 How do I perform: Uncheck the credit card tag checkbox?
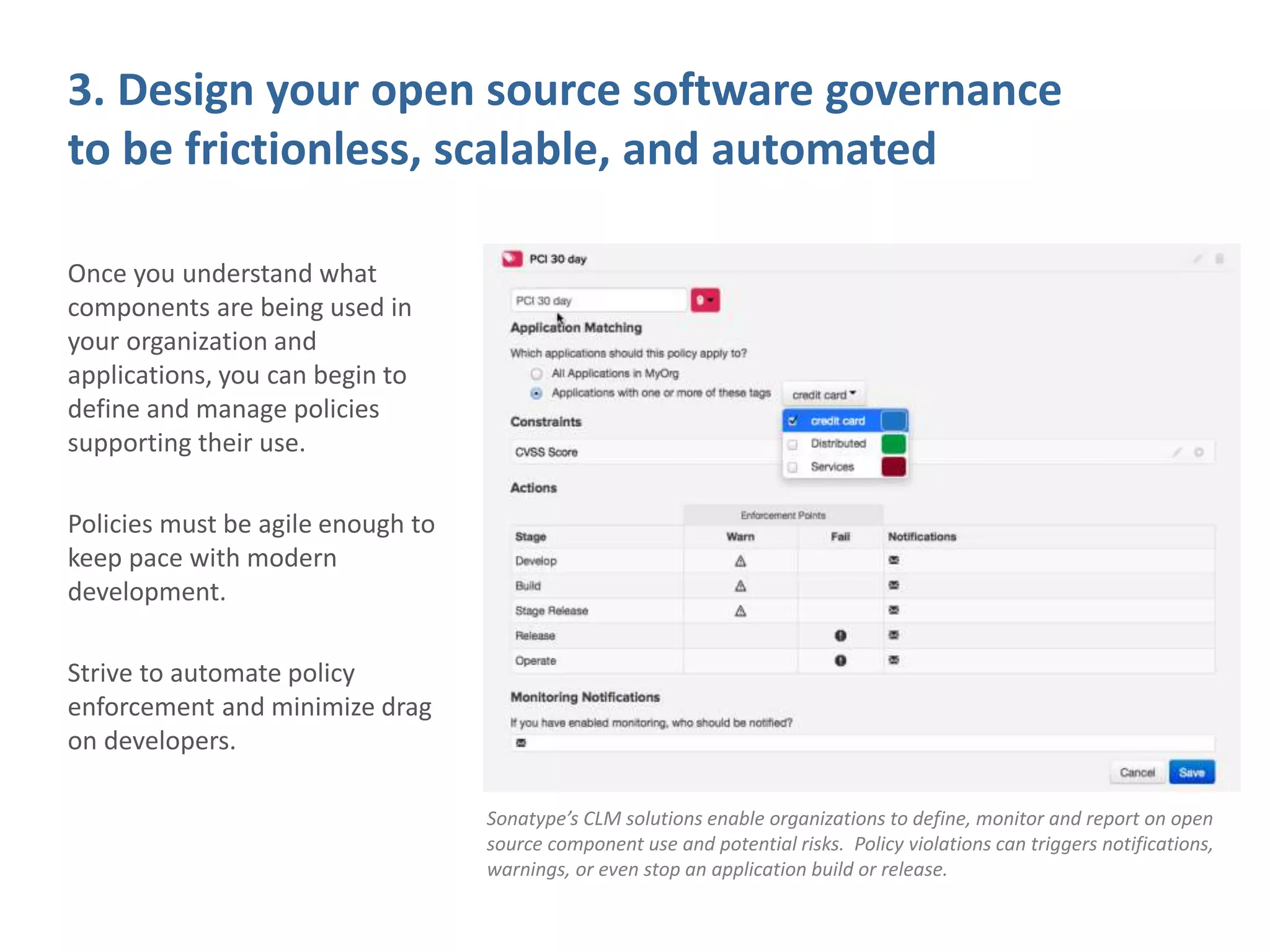(x=793, y=421)
